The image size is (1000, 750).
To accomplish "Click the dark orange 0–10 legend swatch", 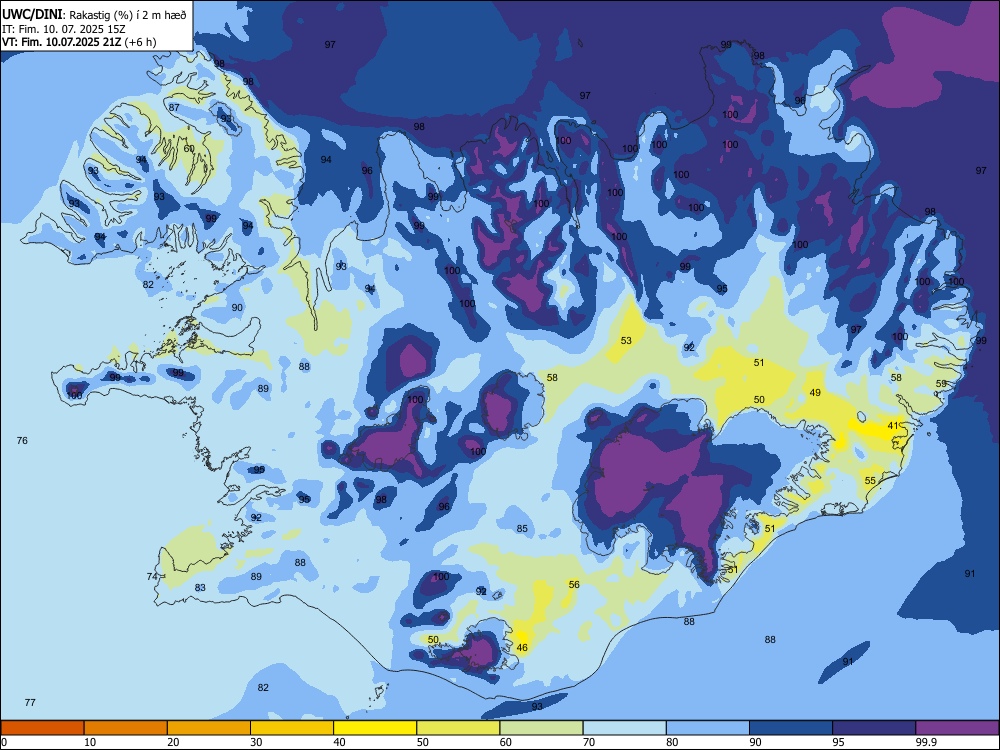I will pyautogui.click(x=42, y=728).
